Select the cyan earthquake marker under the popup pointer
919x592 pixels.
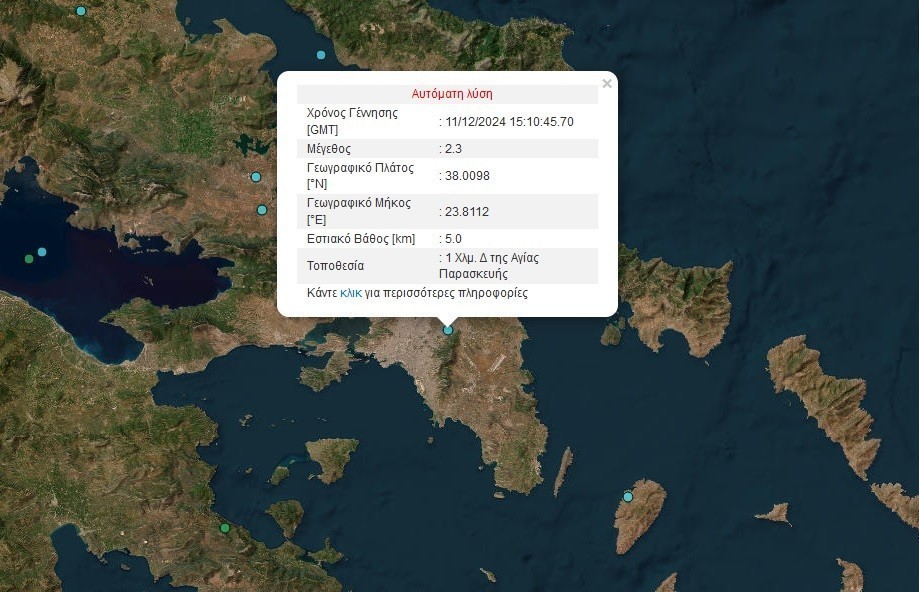[x=448, y=330]
